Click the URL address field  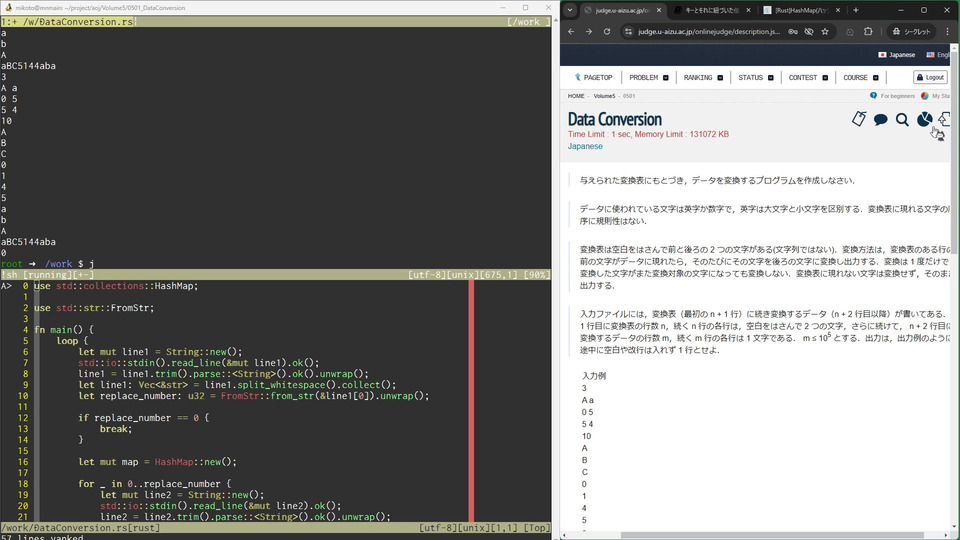709,31
